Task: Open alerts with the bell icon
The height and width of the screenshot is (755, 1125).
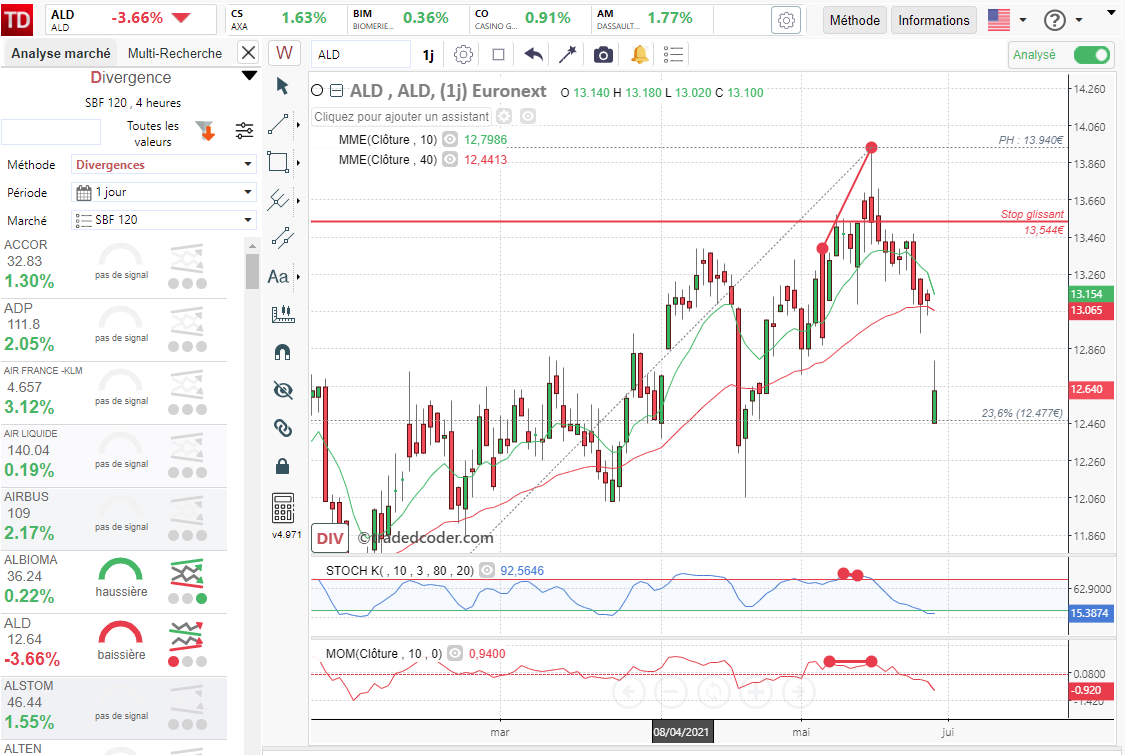Action: pos(639,55)
